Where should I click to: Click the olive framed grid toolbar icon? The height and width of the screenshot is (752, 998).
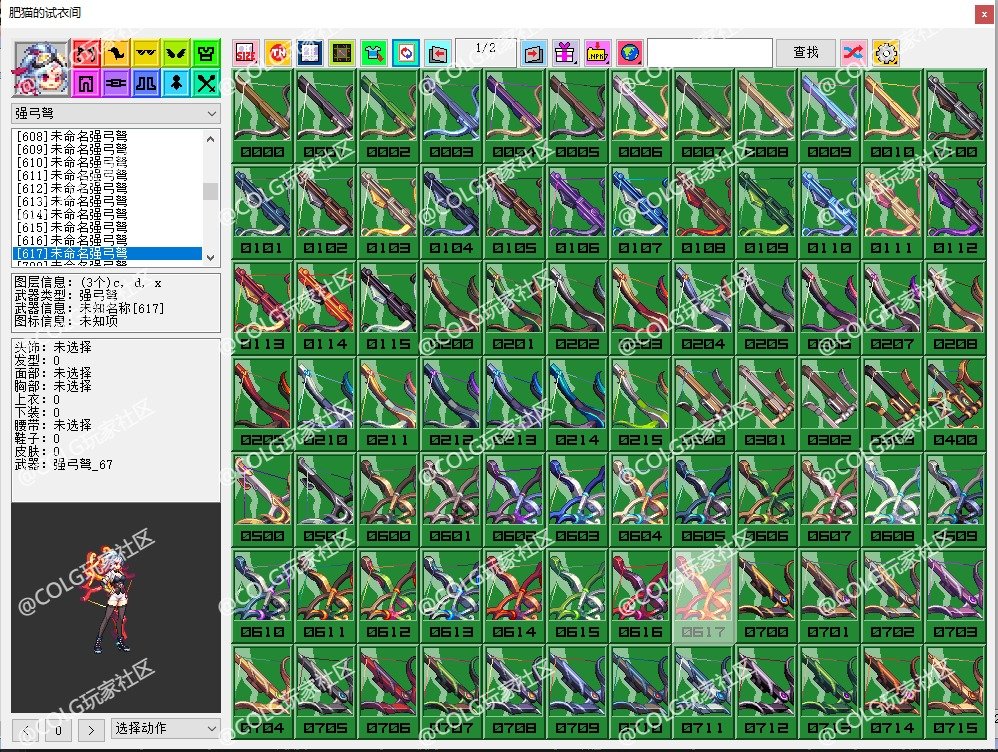[x=342, y=53]
